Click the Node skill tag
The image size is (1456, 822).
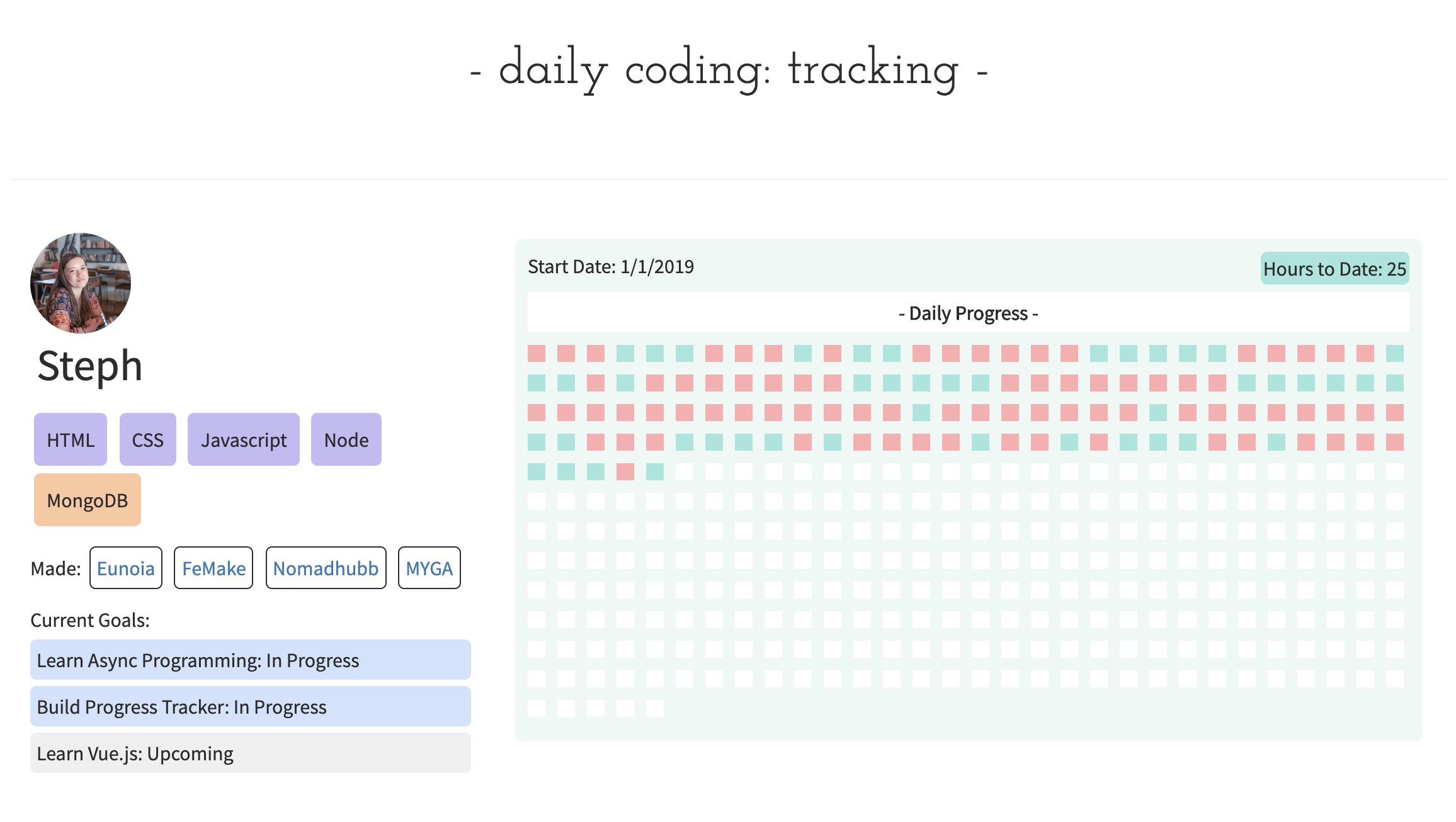(x=346, y=440)
